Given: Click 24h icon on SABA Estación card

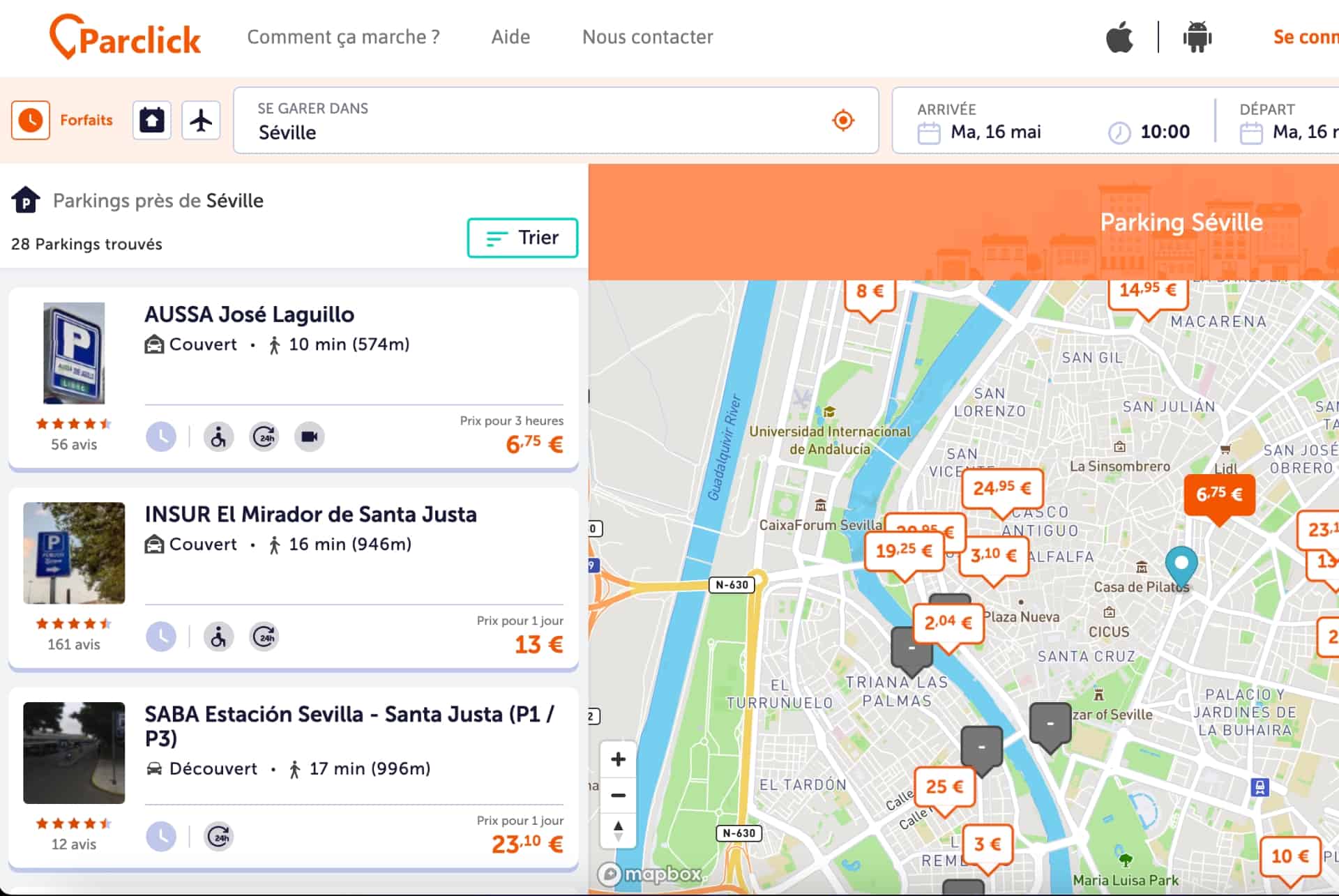Looking at the screenshot, I should click(218, 837).
